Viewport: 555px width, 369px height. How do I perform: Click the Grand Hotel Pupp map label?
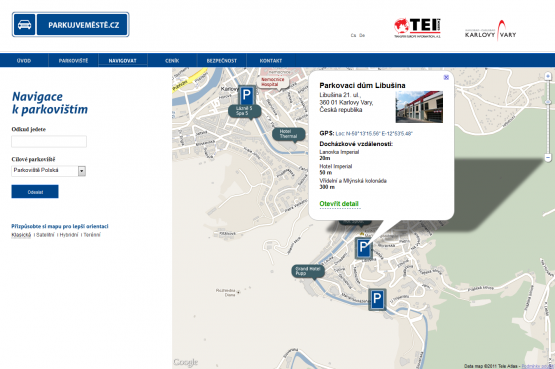(x=308, y=271)
